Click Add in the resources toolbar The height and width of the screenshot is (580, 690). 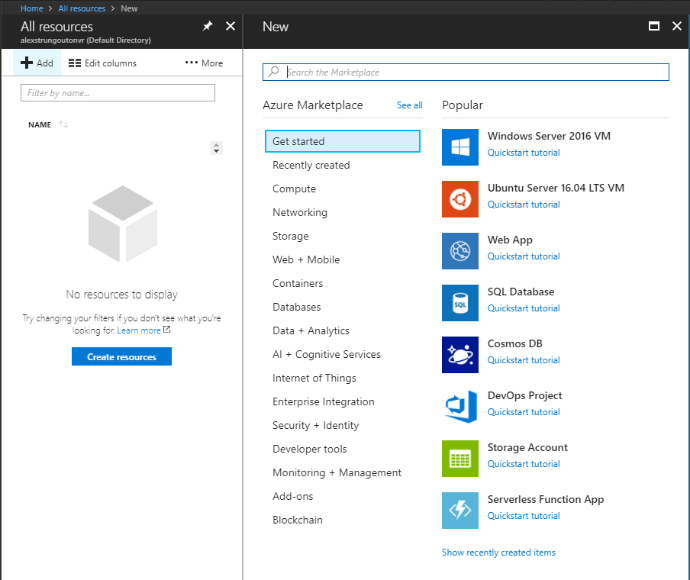tap(37, 63)
